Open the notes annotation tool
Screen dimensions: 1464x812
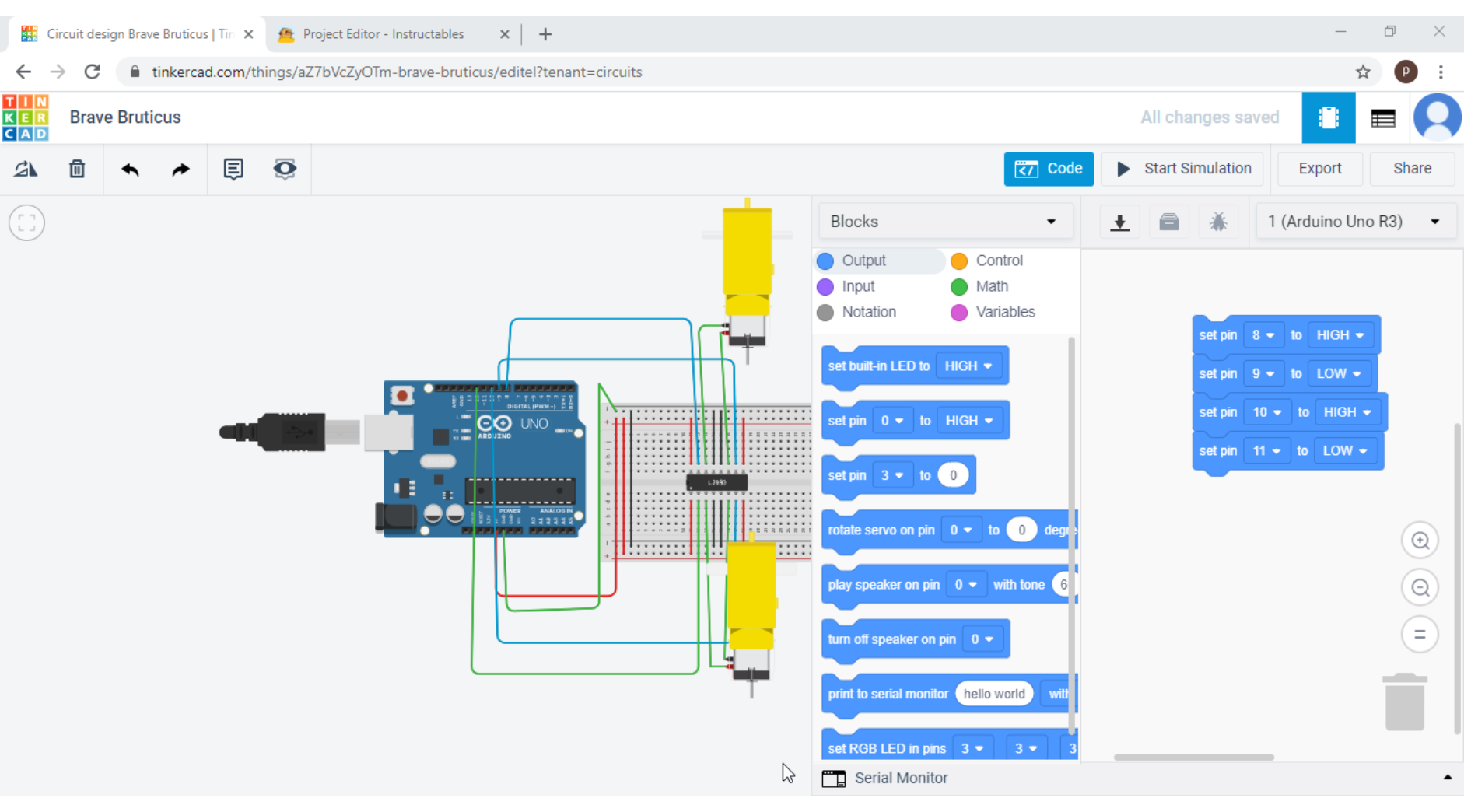[233, 169]
